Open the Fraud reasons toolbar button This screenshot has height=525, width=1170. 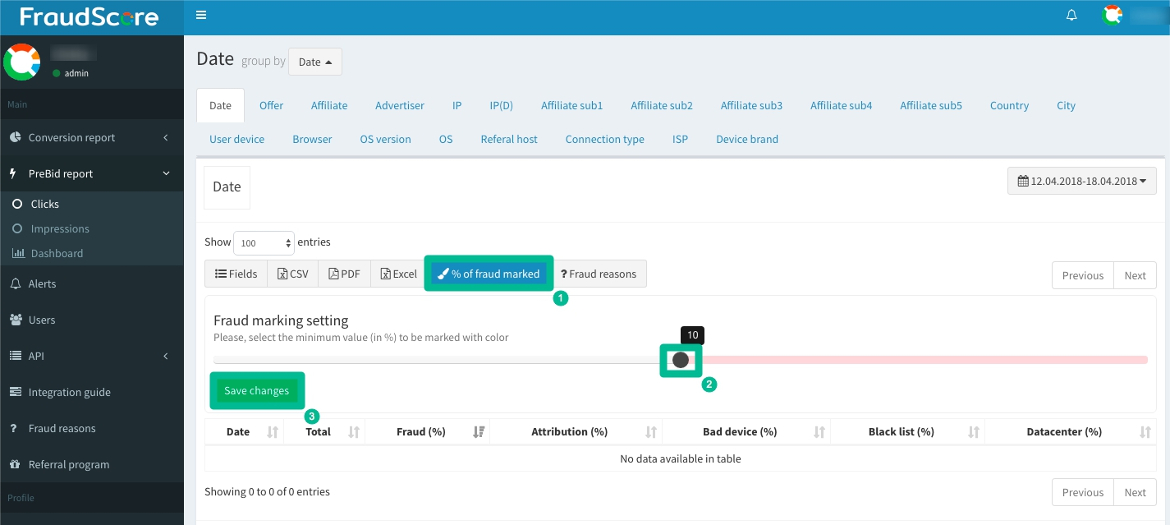[598, 274]
